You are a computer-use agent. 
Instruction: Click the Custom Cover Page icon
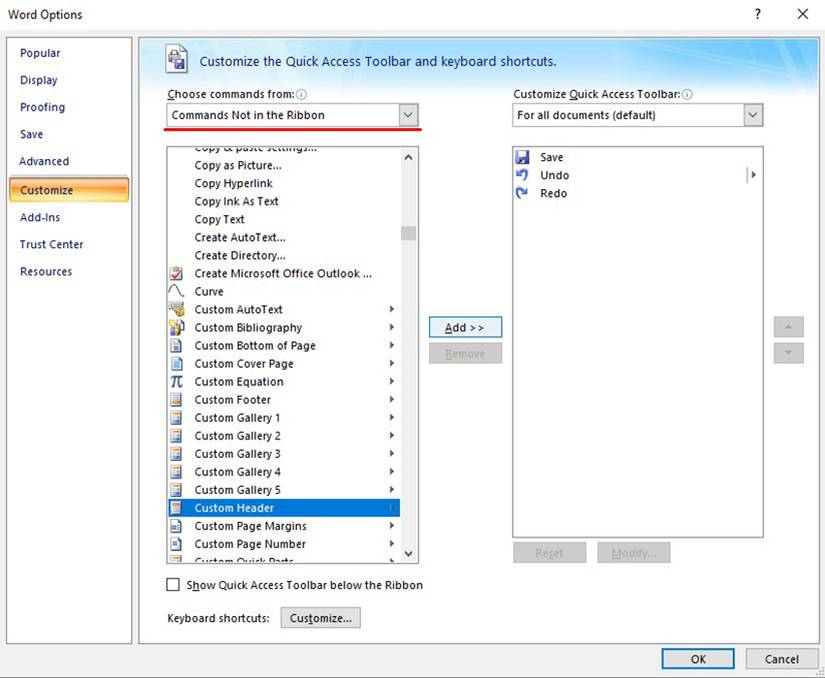point(176,363)
